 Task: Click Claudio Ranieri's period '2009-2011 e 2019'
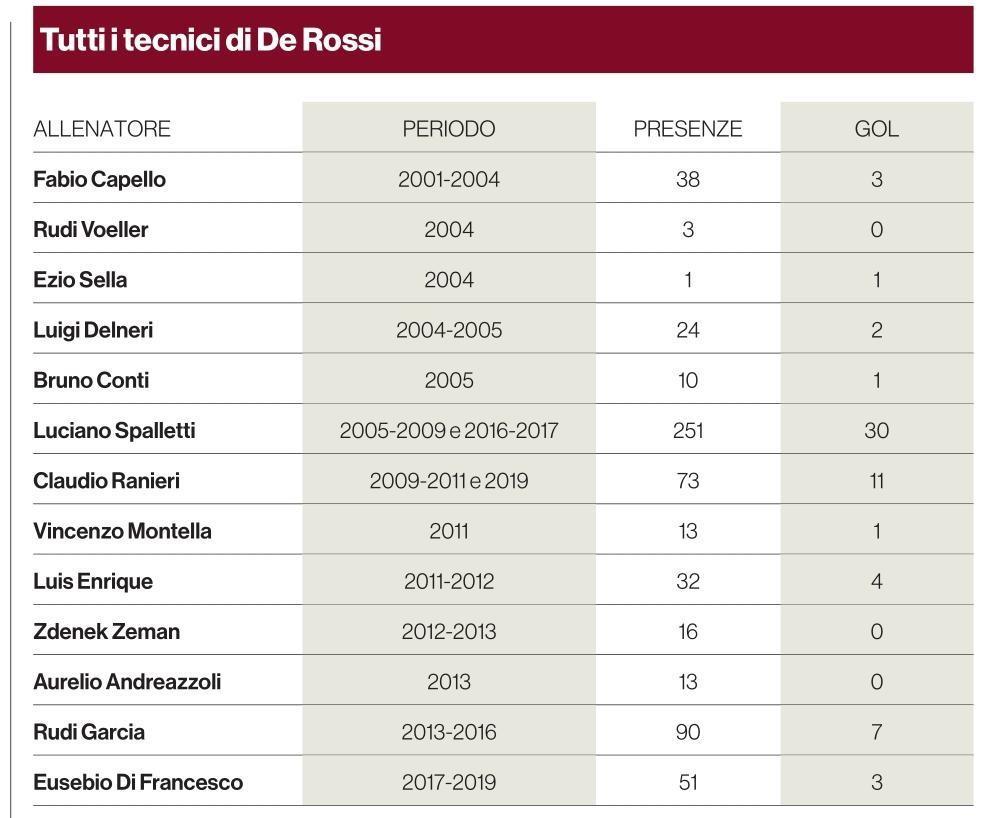coord(448,481)
